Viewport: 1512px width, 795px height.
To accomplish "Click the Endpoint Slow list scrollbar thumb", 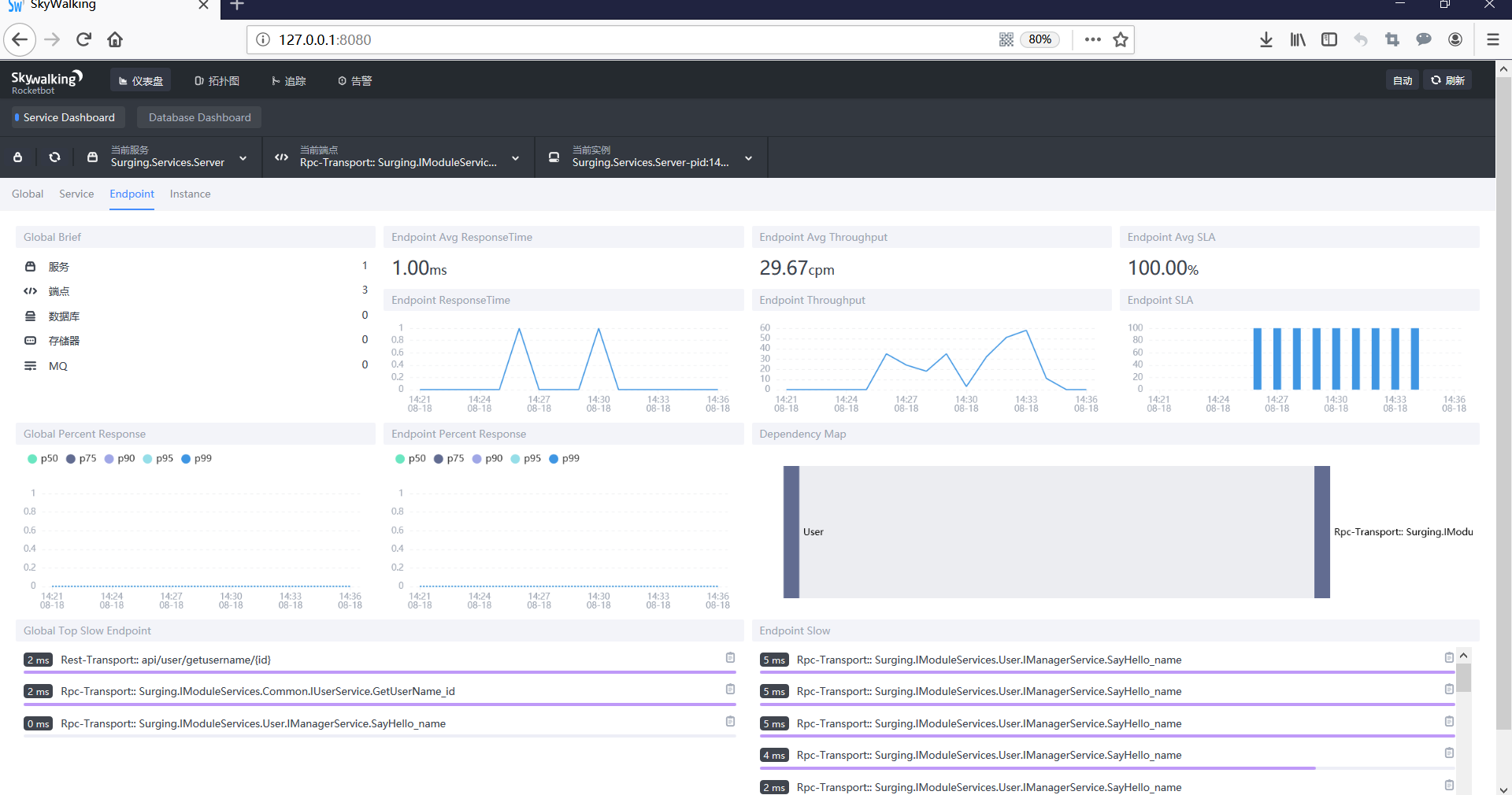I will (1463, 678).
